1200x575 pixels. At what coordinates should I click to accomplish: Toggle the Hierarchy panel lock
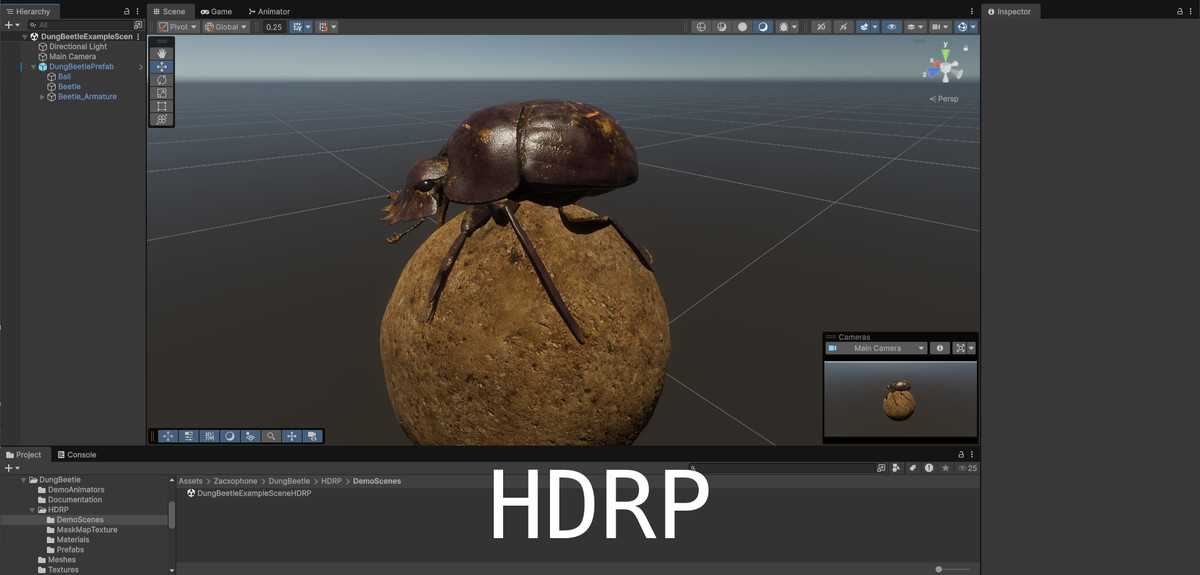(x=127, y=11)
